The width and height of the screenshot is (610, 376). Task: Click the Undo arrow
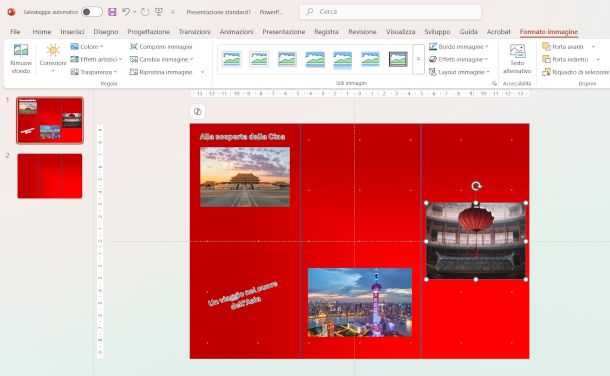pyautogui.click(x=126, y=12)
